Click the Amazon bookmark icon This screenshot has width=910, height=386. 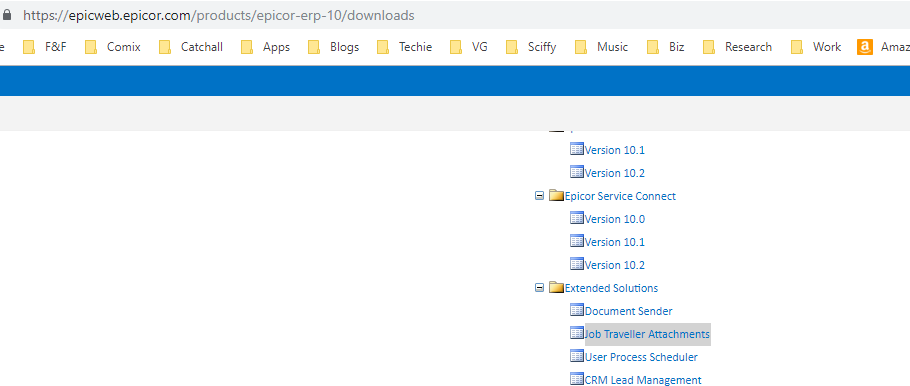point(865,47)
